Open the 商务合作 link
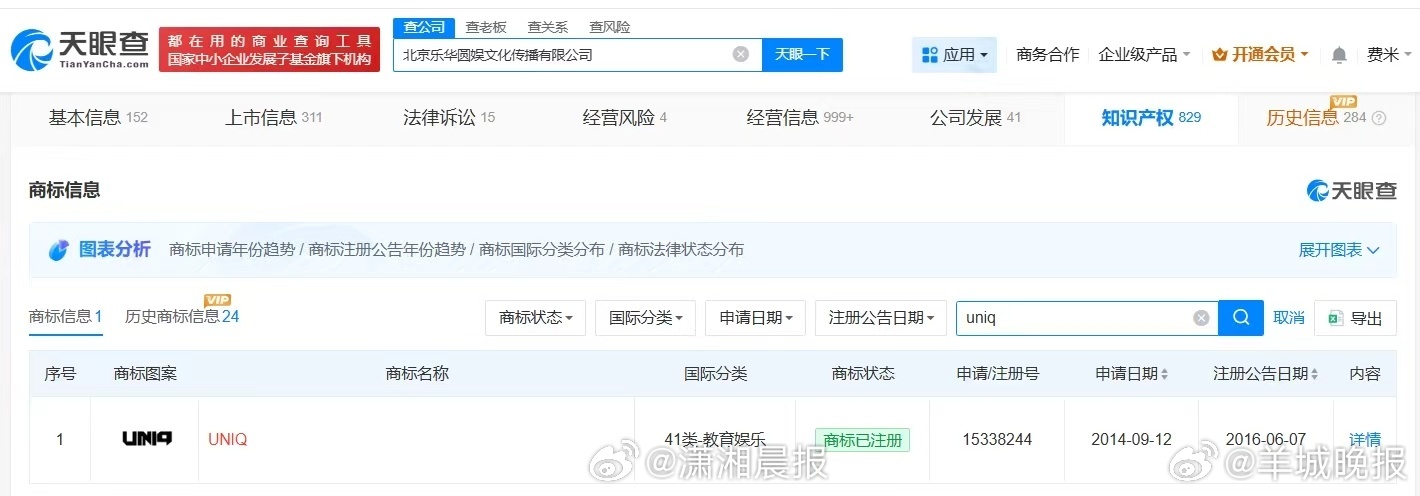The image size is (1420, 496). [1048, 55]
